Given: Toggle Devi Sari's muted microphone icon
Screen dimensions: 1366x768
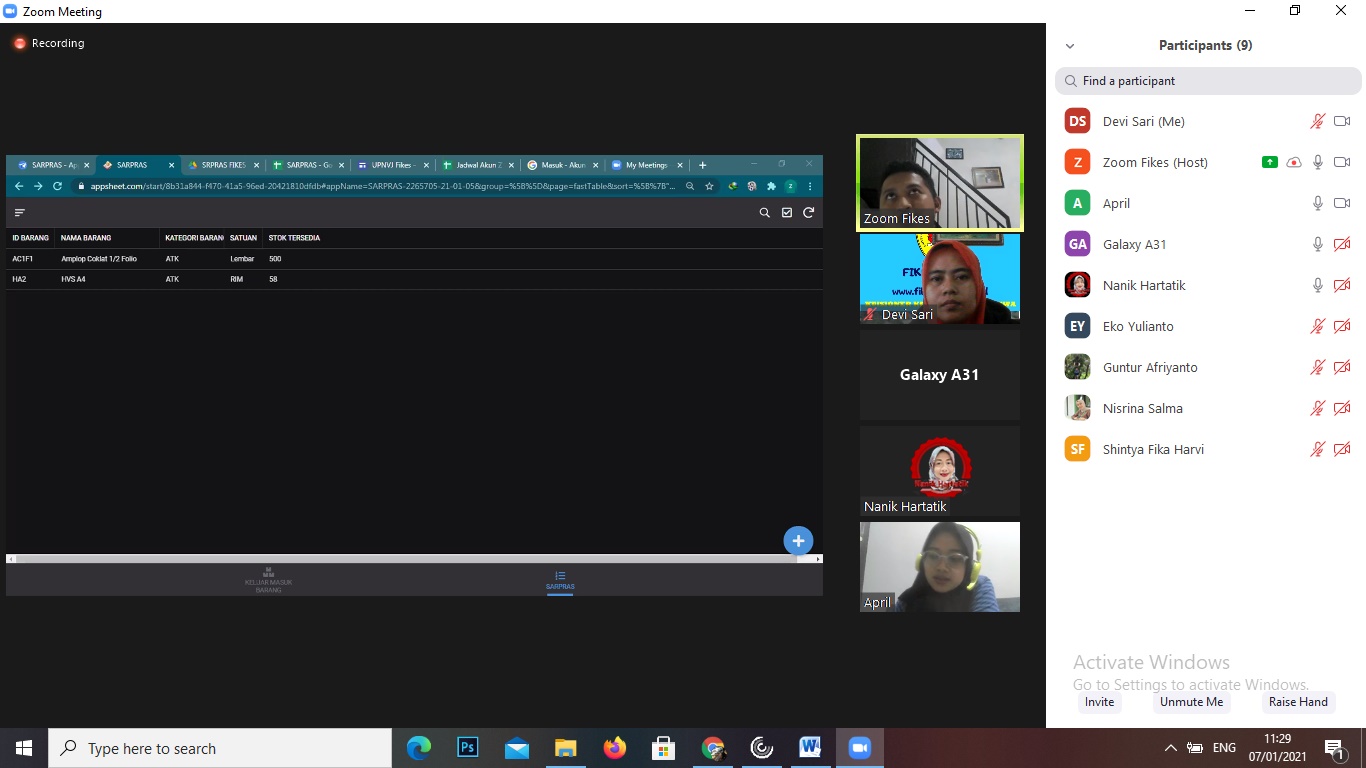Looking at the screenshot, I should coord(1318,121).
